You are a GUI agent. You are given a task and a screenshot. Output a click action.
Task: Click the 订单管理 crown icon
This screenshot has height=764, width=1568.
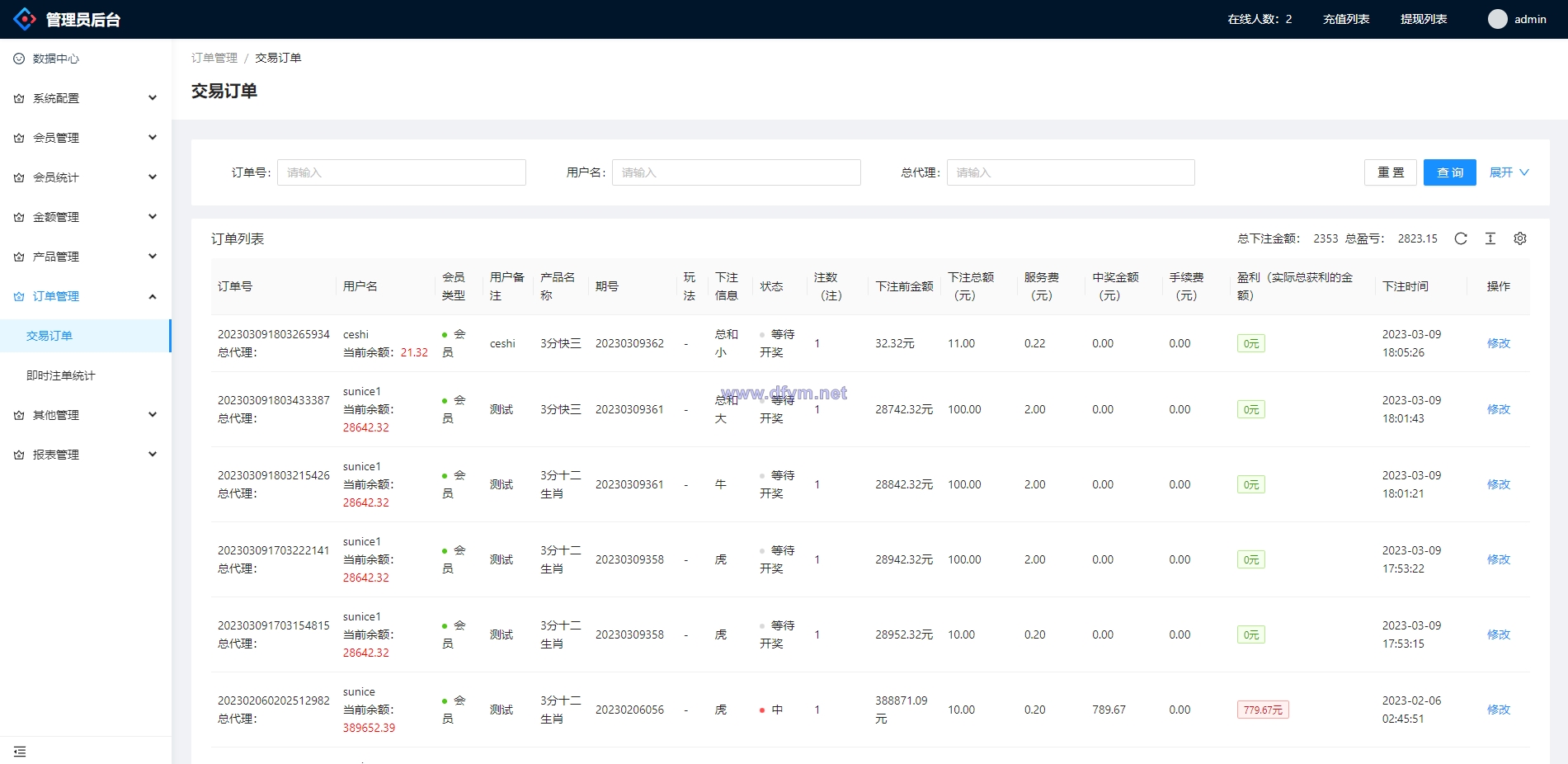[19, 296]
